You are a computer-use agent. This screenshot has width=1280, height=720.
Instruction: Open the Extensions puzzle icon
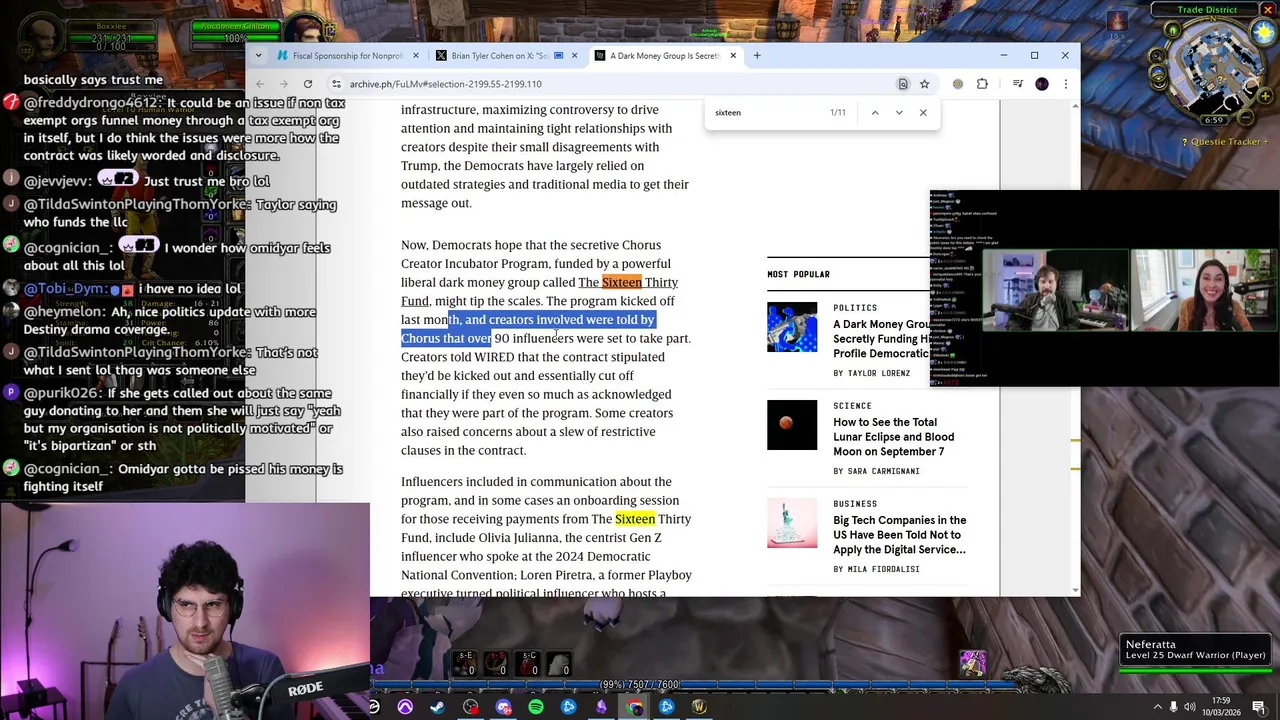(x=982, y=84)
